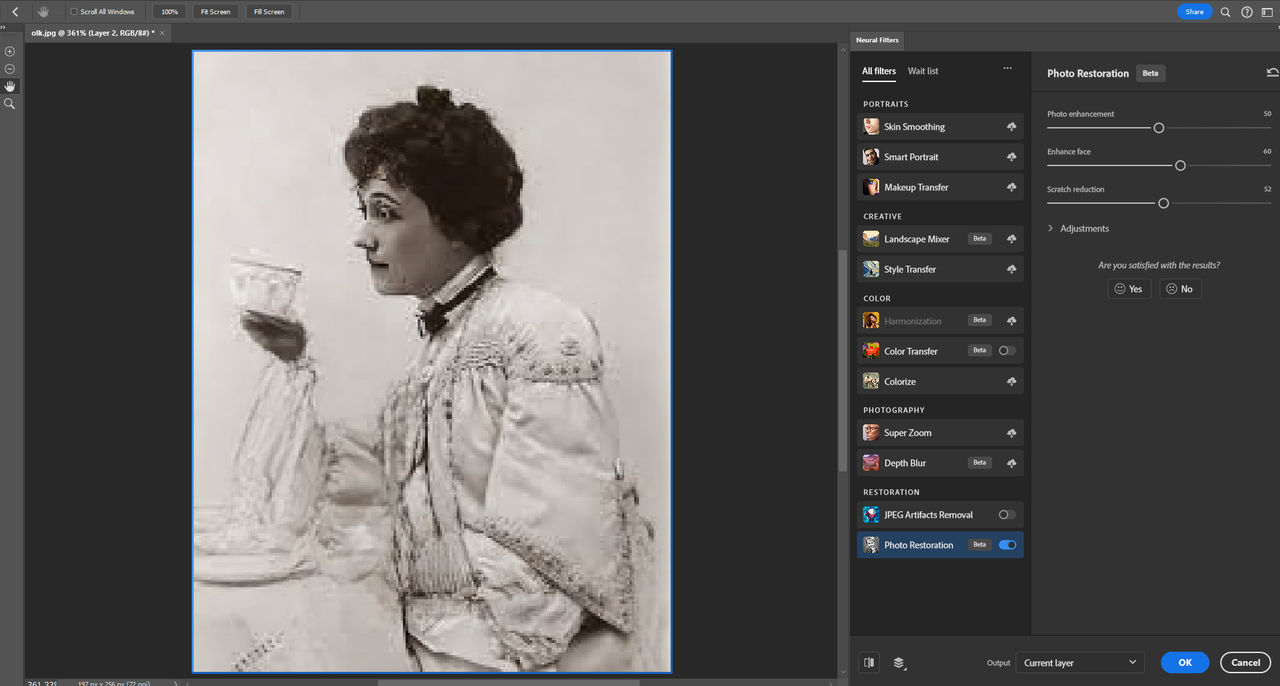Adjust the Photo enhancement slider handle
Viewport: 1280px width, 686px height.
[x=1159, y=128]
